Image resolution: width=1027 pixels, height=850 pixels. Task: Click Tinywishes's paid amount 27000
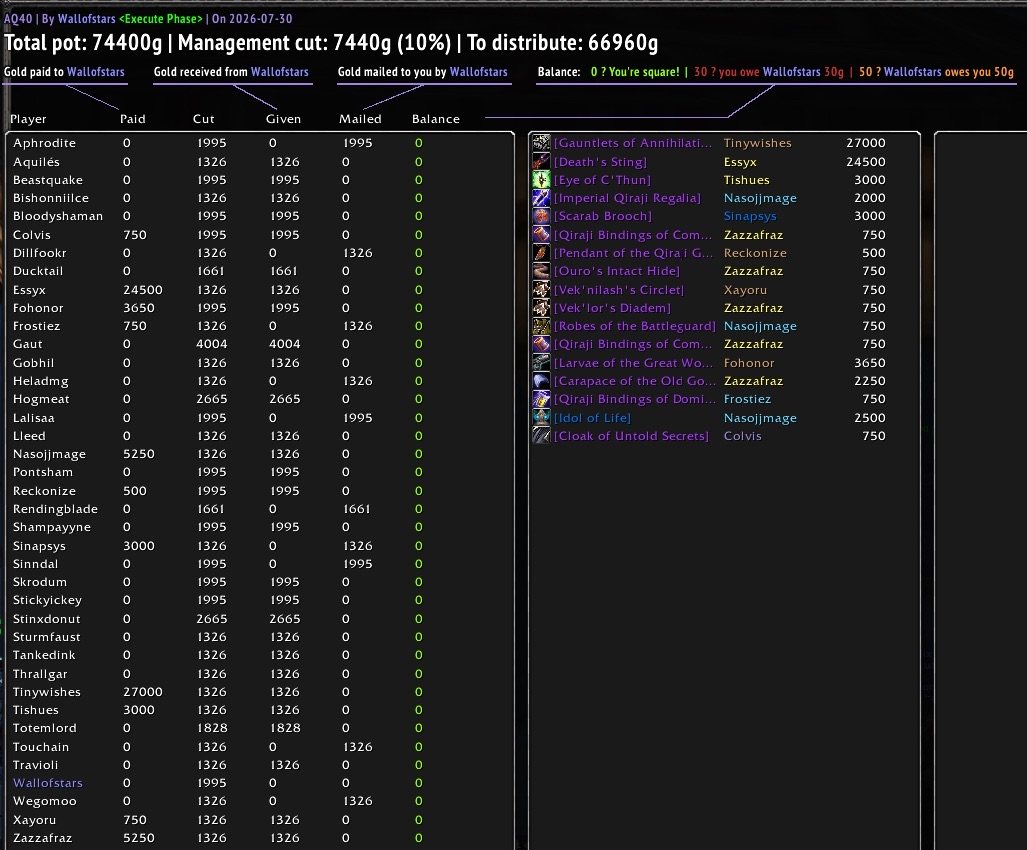click(x=143, y=692)
